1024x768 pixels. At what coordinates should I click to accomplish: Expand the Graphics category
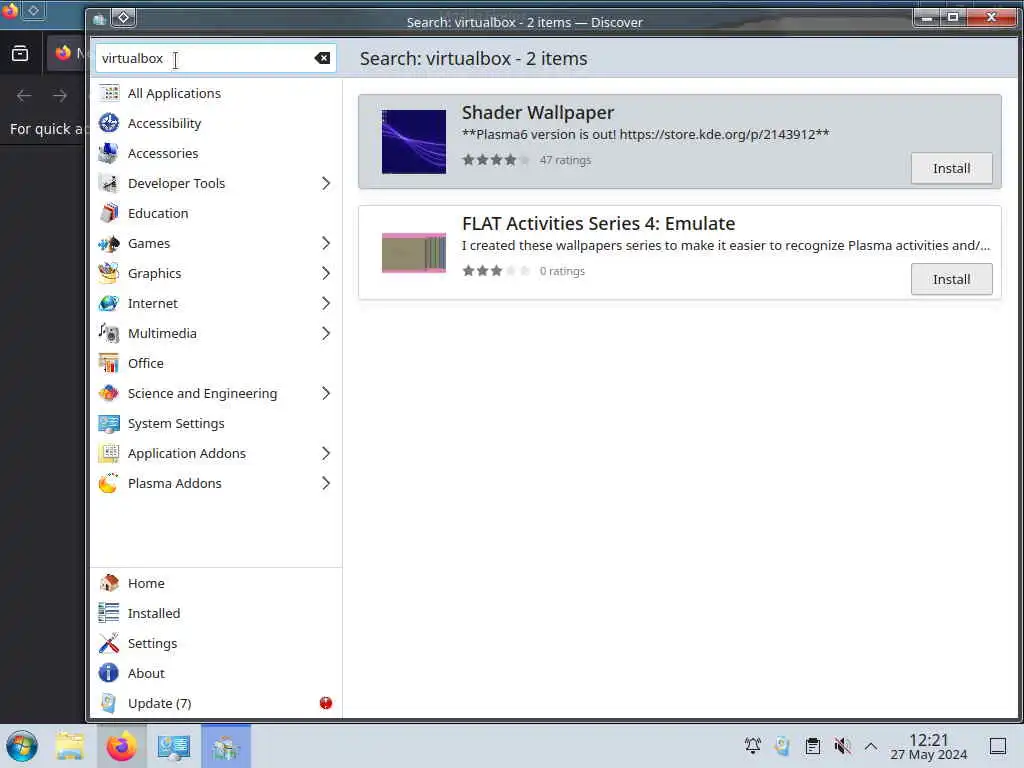point(326,274)
